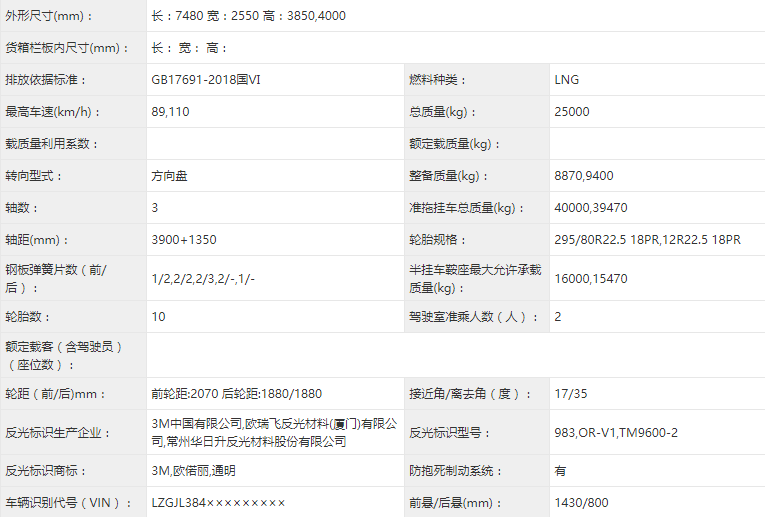Click the VIN value LZGJL384×××××××××

pyautogui.click(x=218, y=502)
